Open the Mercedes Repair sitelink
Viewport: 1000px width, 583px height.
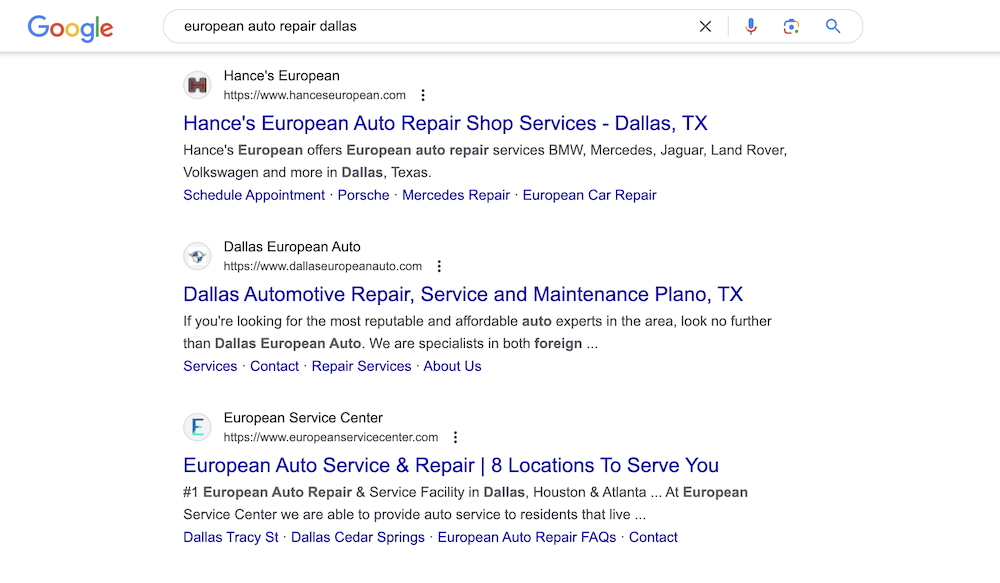coord(456,195)
